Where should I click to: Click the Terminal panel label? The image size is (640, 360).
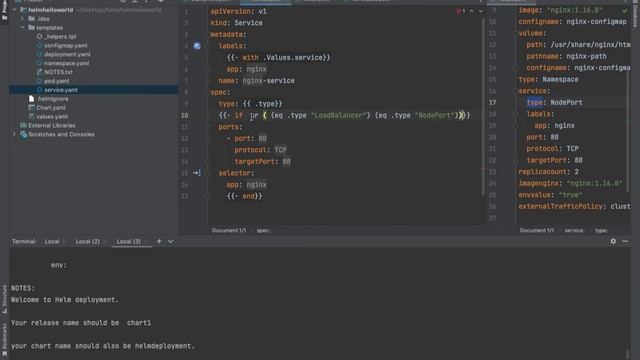click(24, 242)
